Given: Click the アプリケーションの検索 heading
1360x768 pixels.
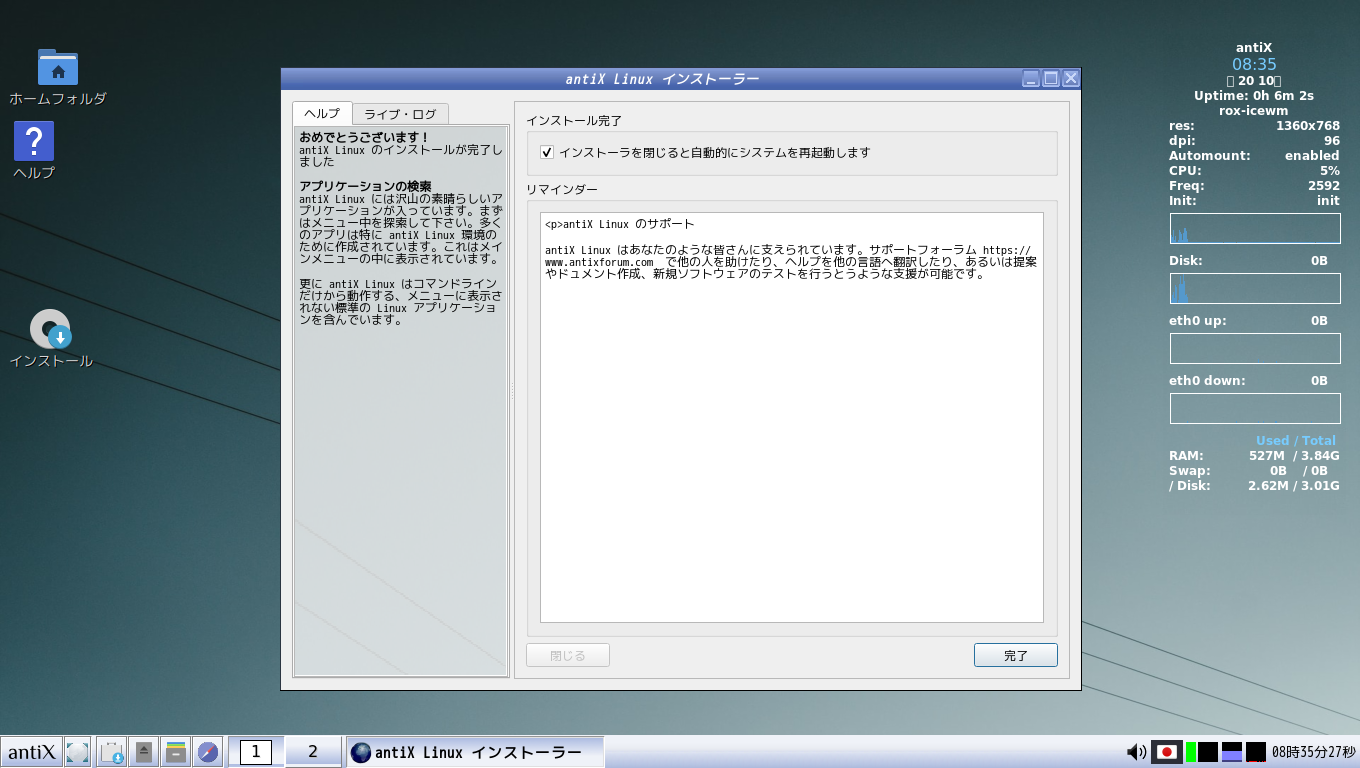Looking at the screenshot, I should [365, 186].
